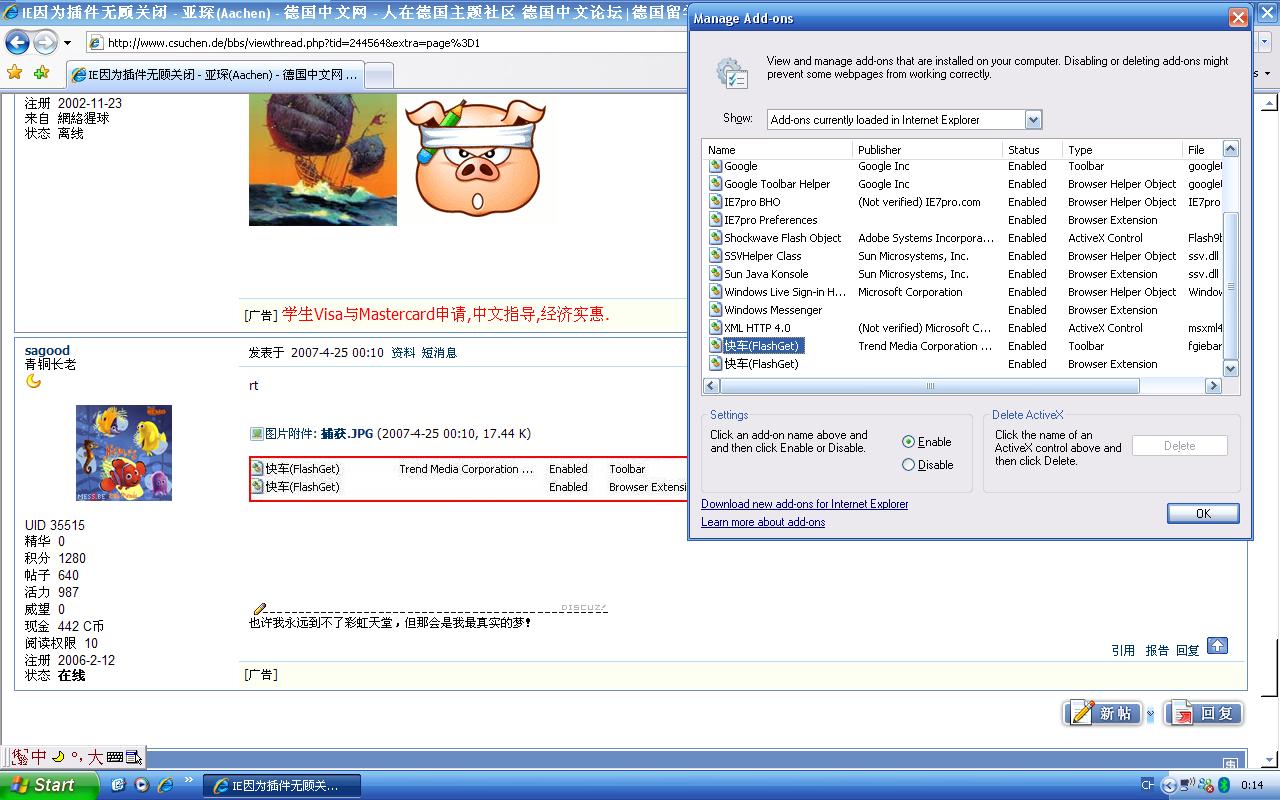The height and width of the screenshot is (800, 1280).
Task: Open the Show dropdown in Manage Add-ons
Action: [x=1034, y=120]
